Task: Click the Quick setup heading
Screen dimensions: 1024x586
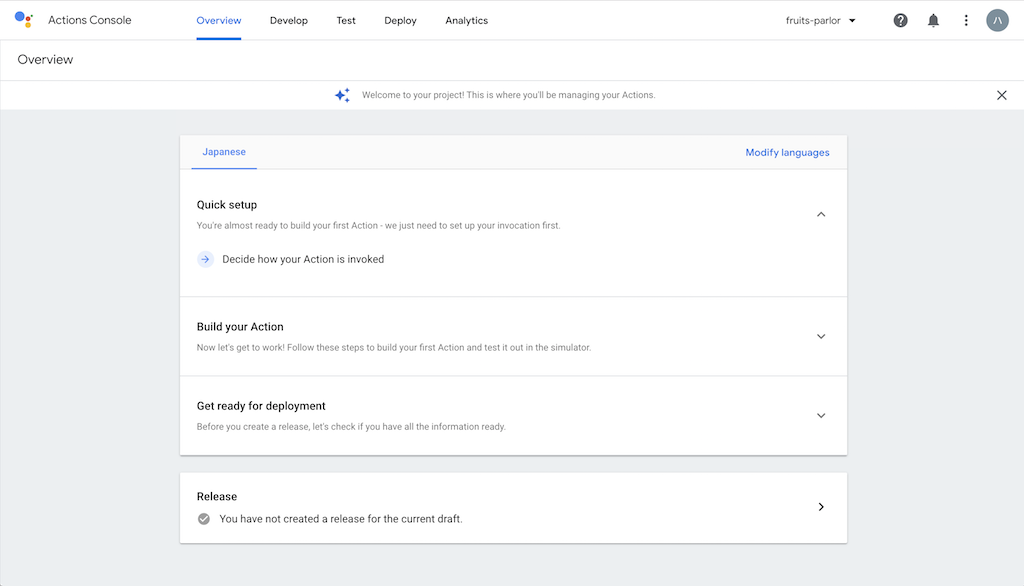Action: 227,204
